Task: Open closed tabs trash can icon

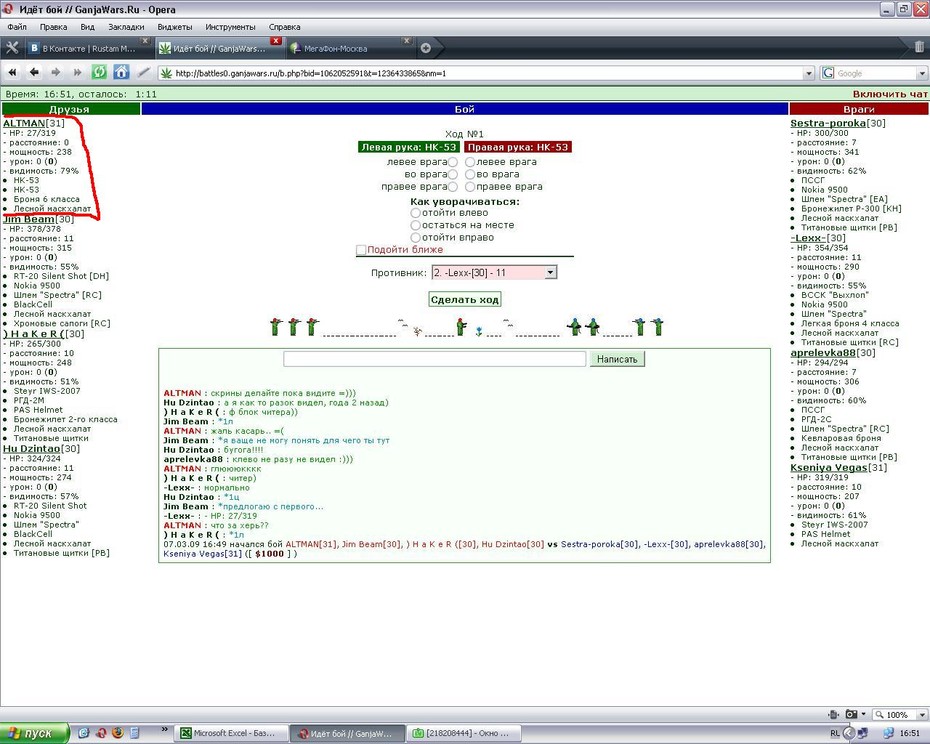Action: pos(919,47)
